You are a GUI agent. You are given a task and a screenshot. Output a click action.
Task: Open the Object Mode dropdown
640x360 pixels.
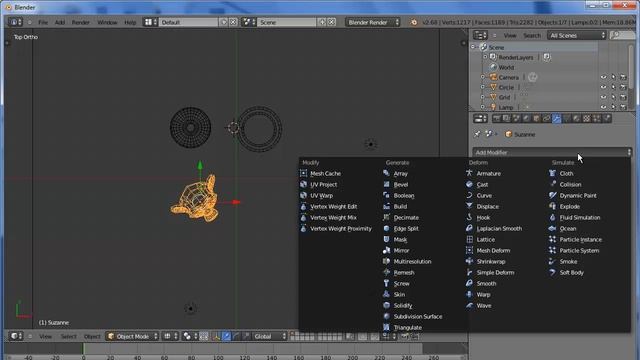coord(132,336)
